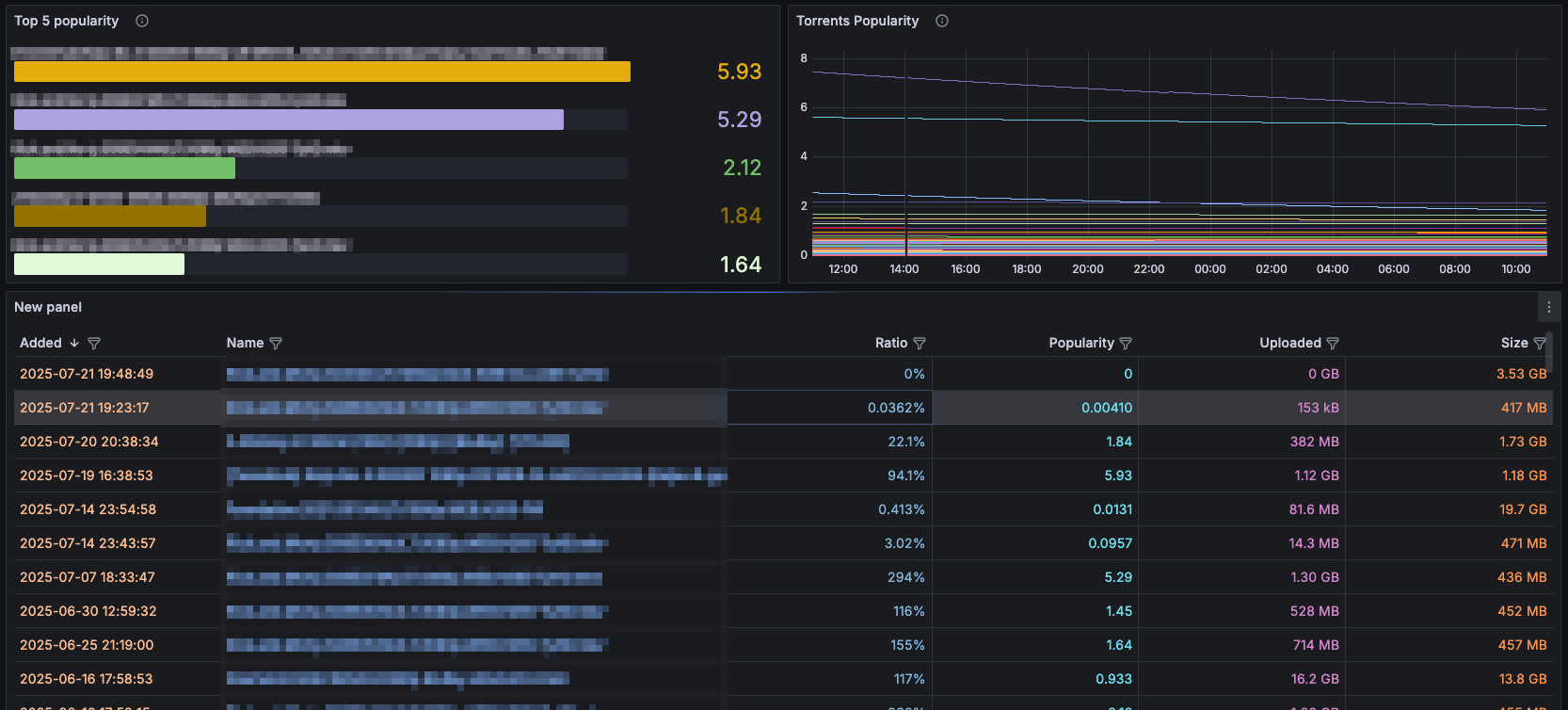Click info icon beside Torrents Popularity title

[942, 21]
